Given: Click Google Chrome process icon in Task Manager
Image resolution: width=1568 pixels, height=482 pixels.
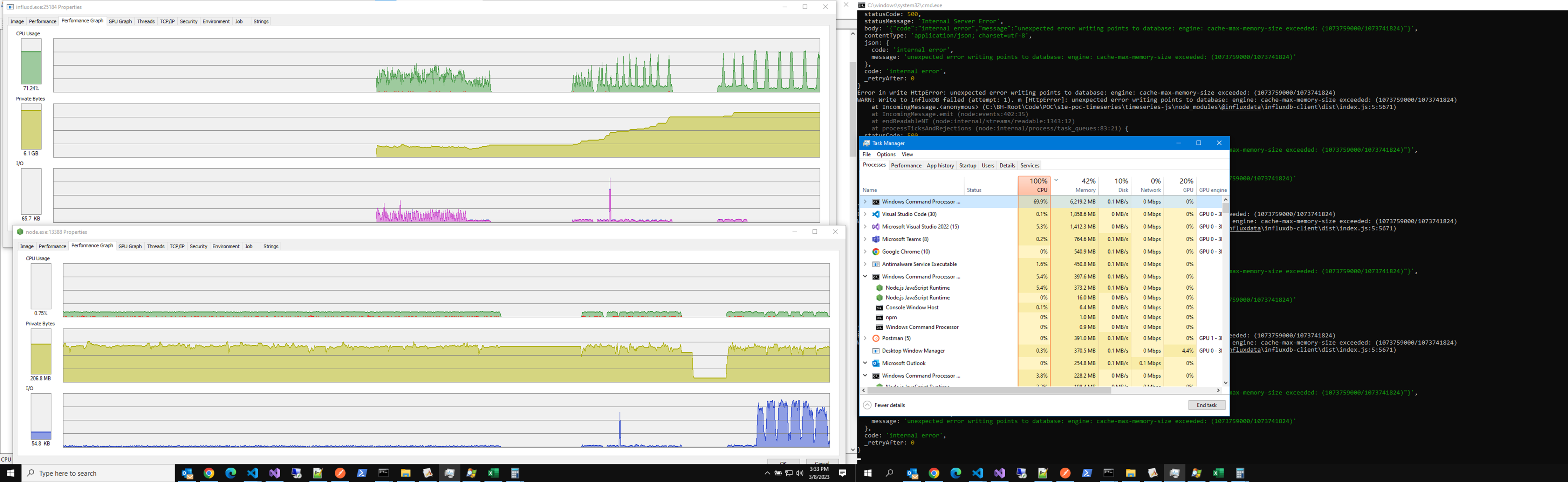Looking at the screenshot, I should click(876, 252).
